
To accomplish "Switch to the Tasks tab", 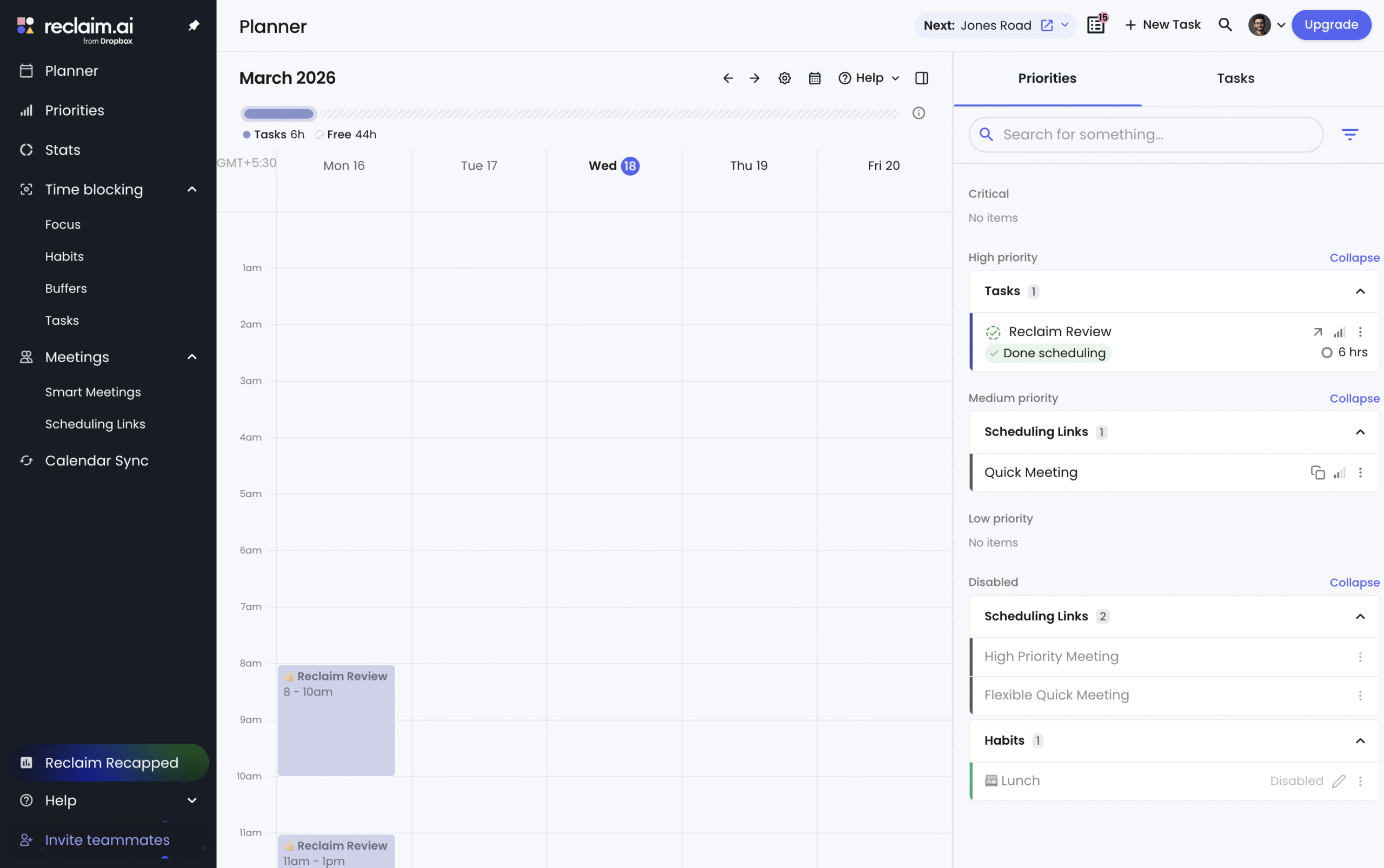I will pyautogui.click(x=1236, y=79).
